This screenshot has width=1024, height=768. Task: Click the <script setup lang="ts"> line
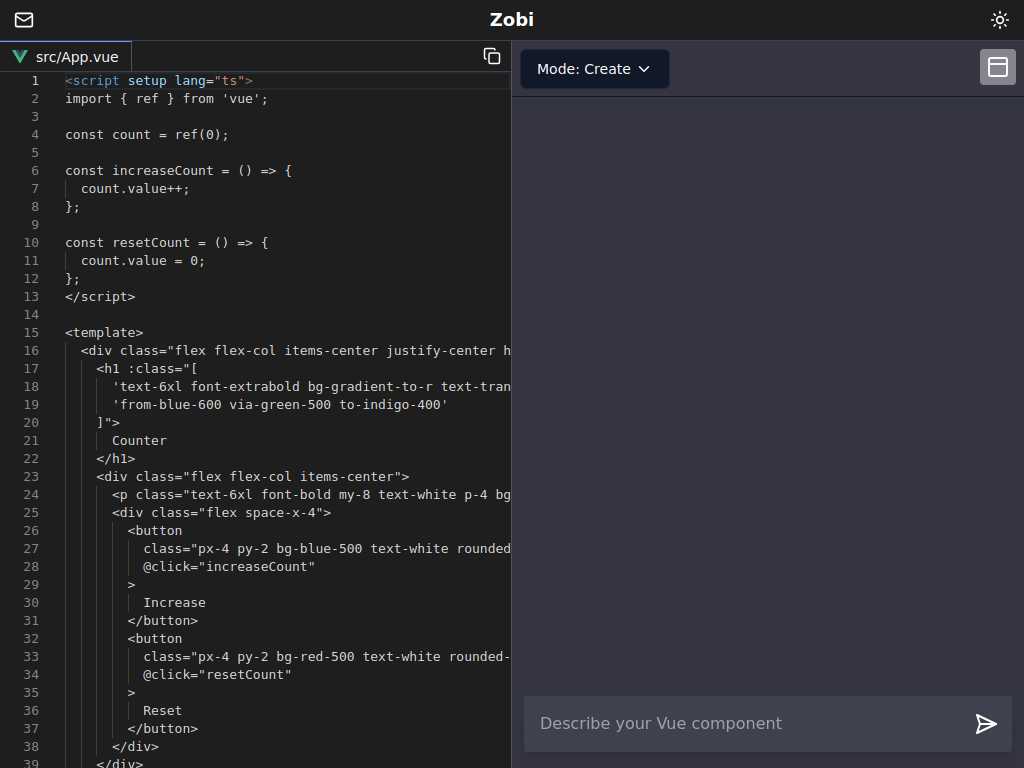click(159, 80)
